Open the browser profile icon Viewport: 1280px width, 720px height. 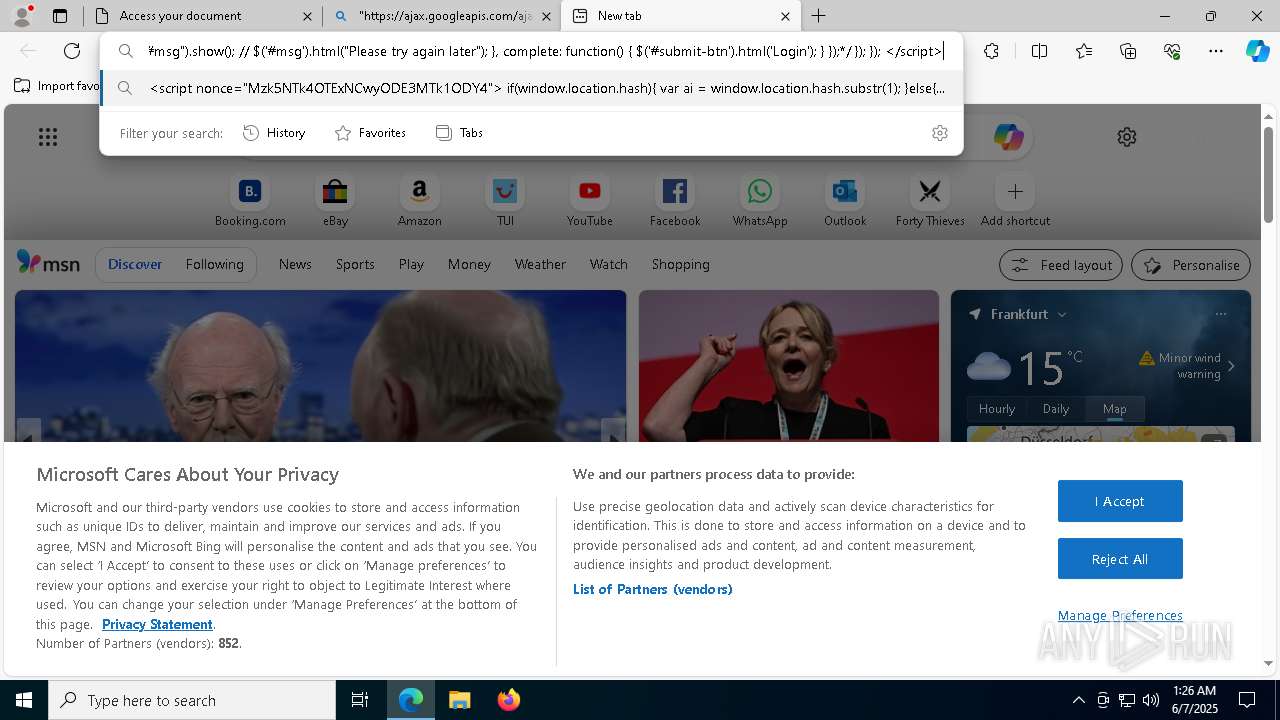tap(22, 16)
